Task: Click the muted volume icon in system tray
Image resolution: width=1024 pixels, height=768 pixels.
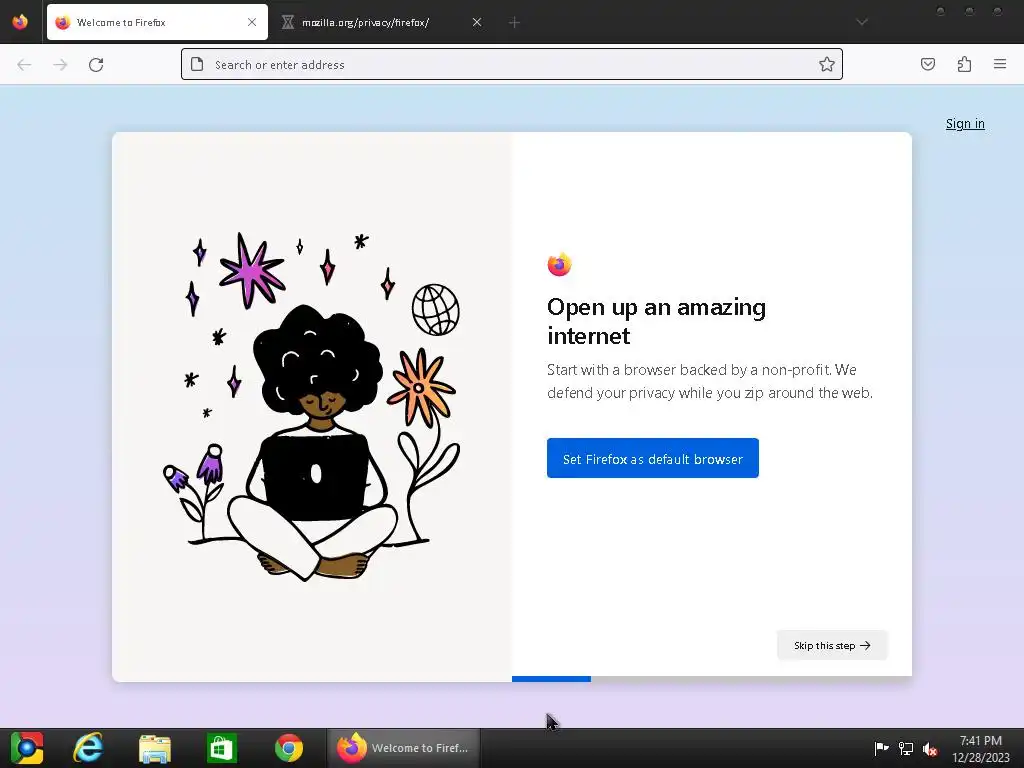Action: [x=930, y=748]
